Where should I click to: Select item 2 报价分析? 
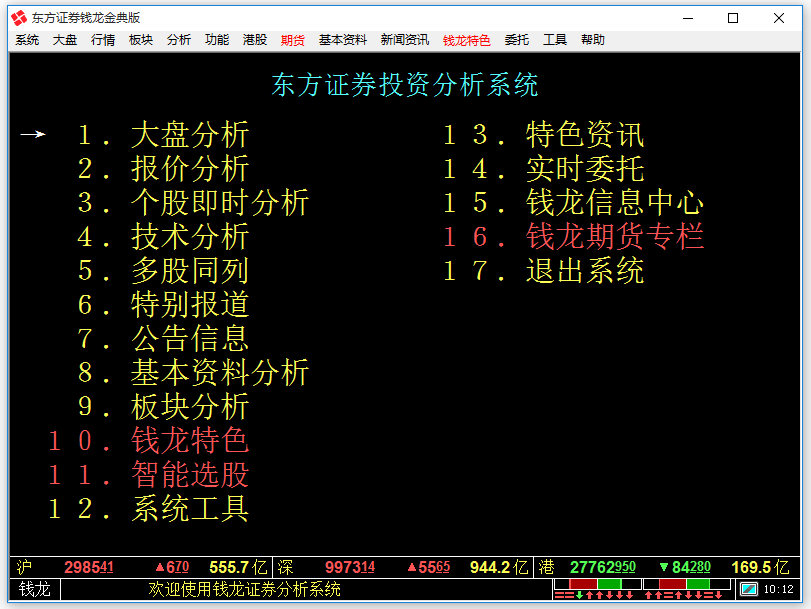click(x=163, y=169)
